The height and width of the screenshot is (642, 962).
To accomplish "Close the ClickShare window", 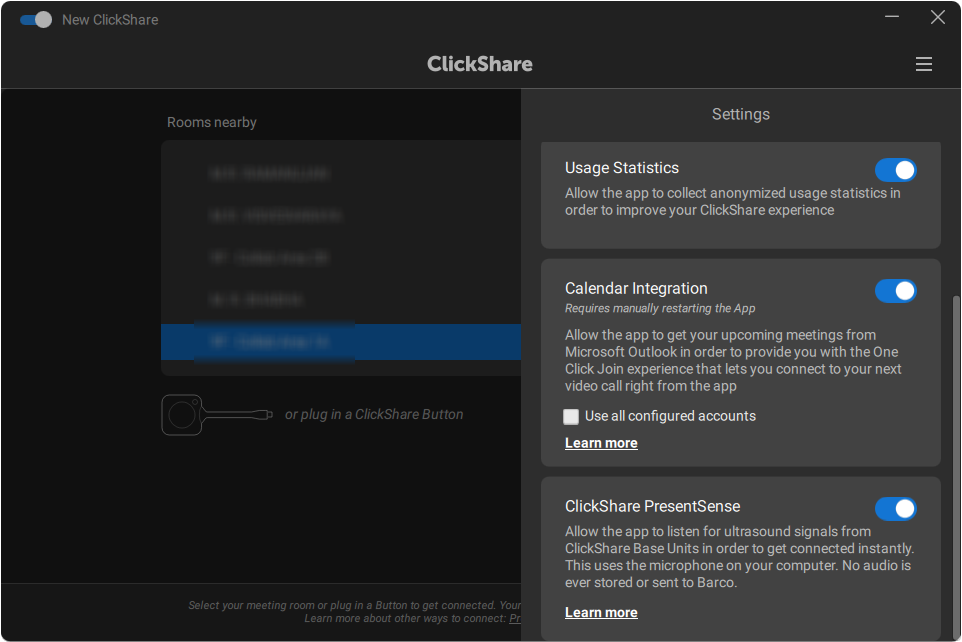I will pos(937,18).
